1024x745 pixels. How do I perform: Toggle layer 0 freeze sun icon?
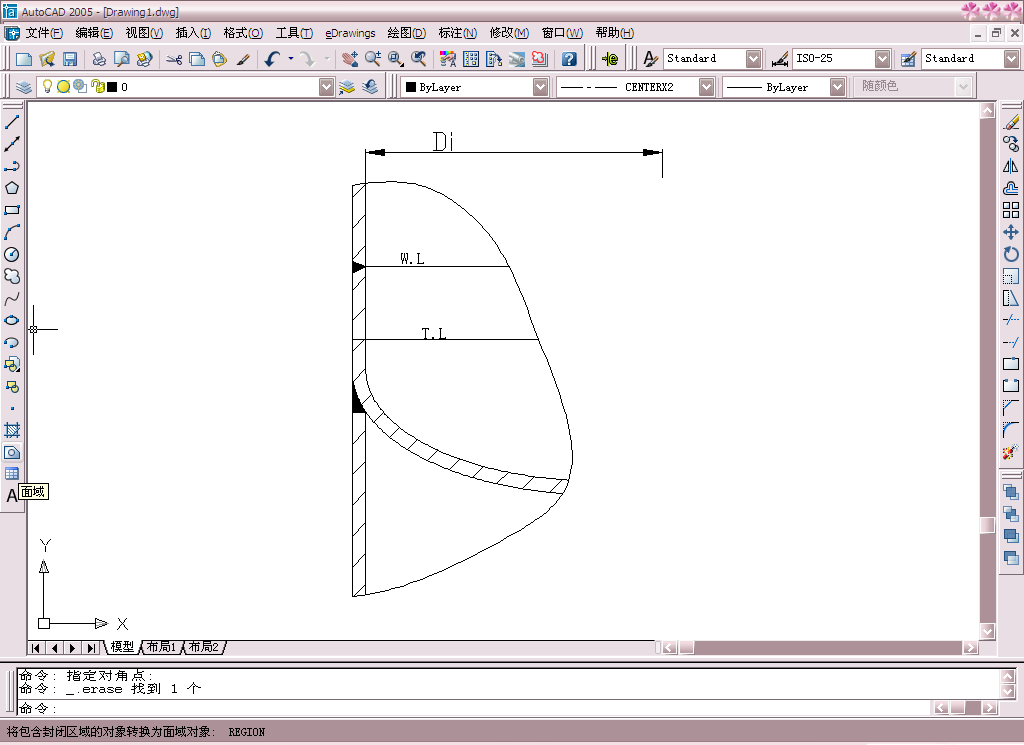[62, 87]
